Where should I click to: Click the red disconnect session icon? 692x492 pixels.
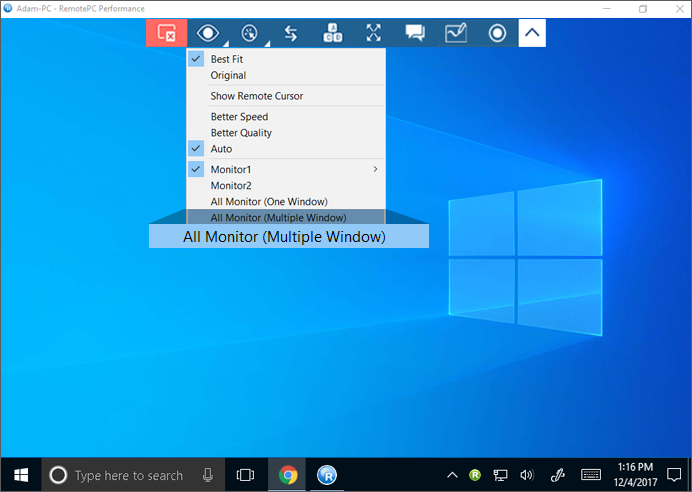point(166,33)
